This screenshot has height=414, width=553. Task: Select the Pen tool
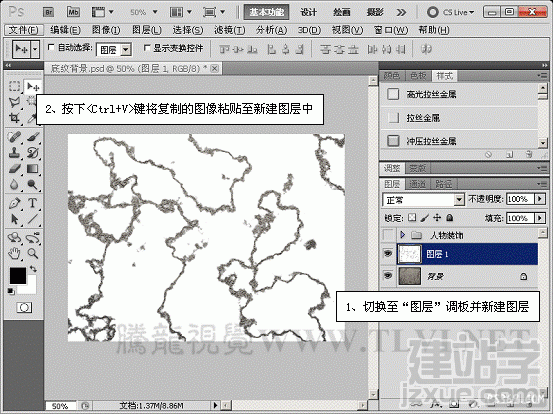tap(14, 203)
